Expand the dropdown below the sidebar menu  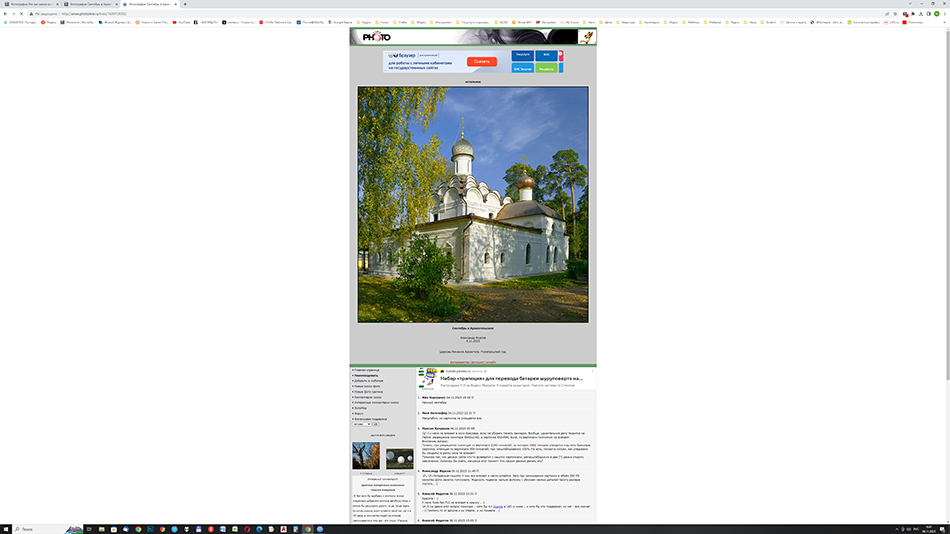click(362, 424)
